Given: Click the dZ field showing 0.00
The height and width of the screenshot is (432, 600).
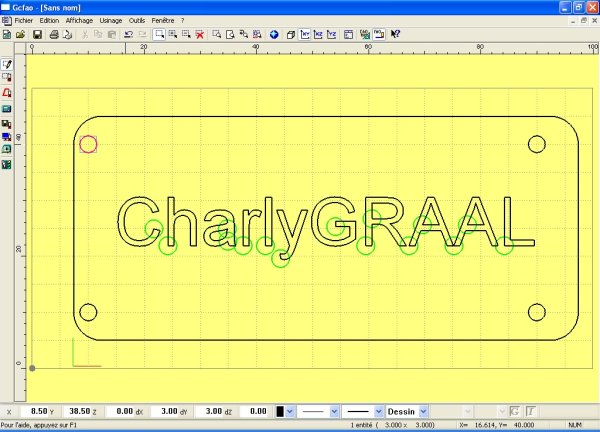Looking at the screenshot, I should point(254,411).
